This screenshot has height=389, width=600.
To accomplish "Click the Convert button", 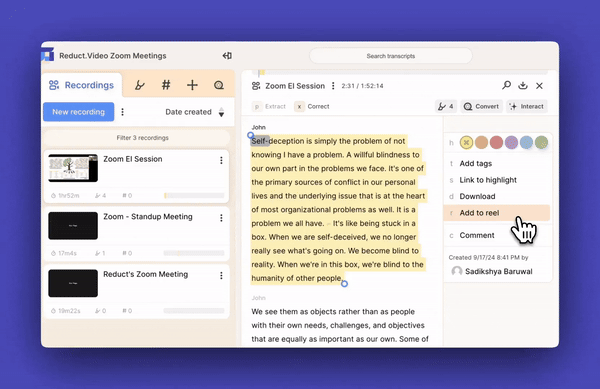I will [x=481, y=106].
